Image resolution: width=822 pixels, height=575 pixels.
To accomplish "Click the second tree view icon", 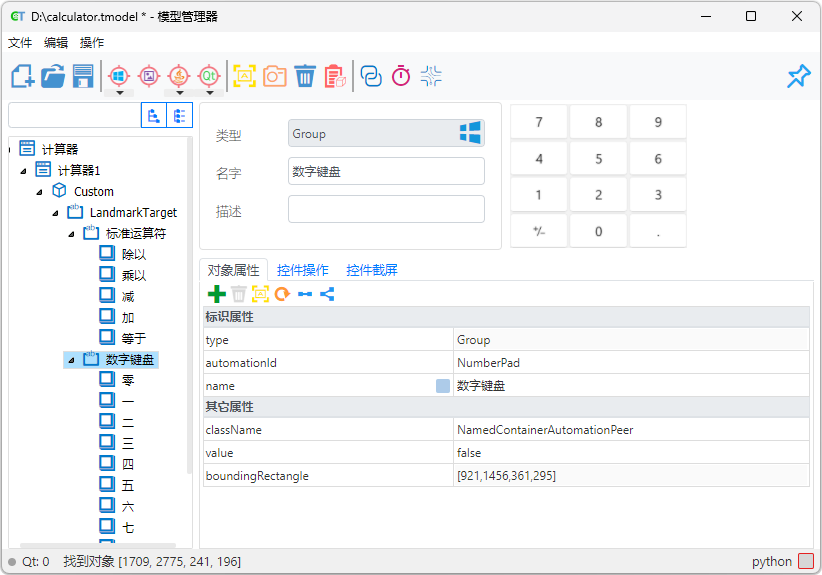I will point(179,115).
